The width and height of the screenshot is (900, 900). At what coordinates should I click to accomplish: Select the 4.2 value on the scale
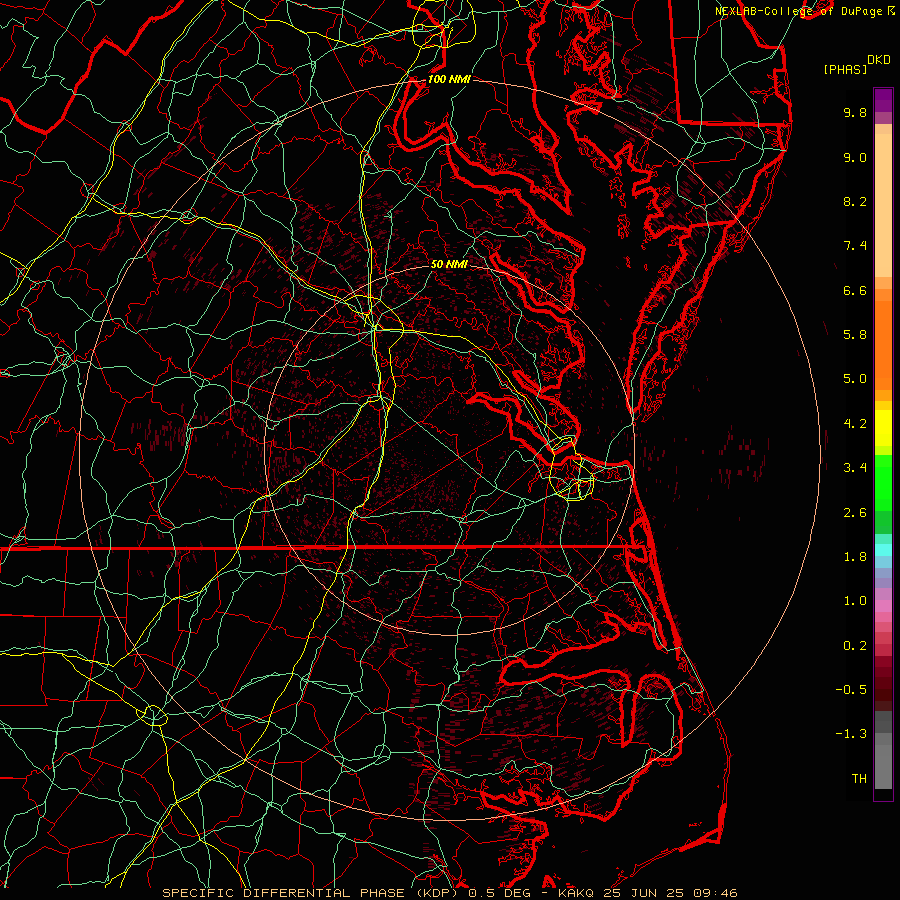[855, 424]
